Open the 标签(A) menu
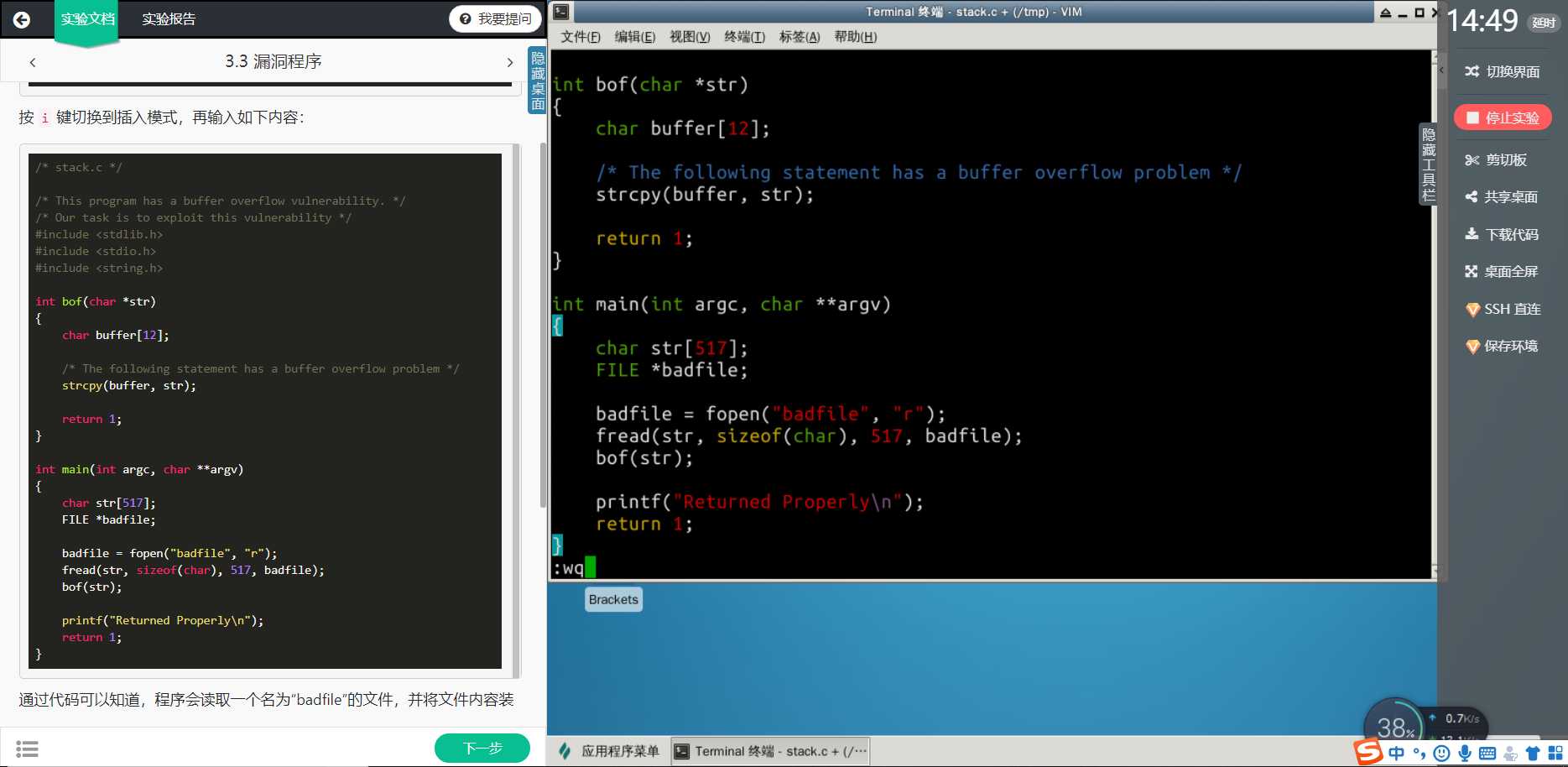The height and width of the screenshot is (767, 1568). [800, 37]
